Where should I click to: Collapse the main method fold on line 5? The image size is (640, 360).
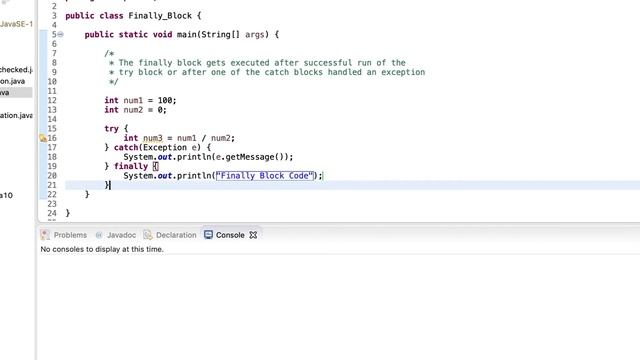tap(60, 34)
